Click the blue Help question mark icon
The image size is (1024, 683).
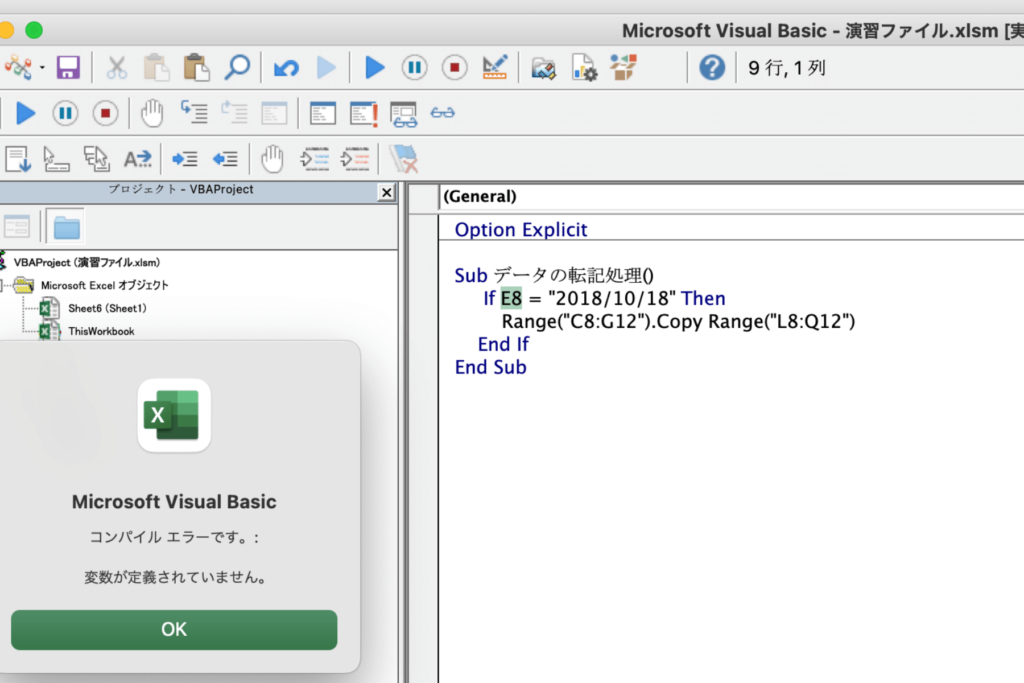click(711, 68)
